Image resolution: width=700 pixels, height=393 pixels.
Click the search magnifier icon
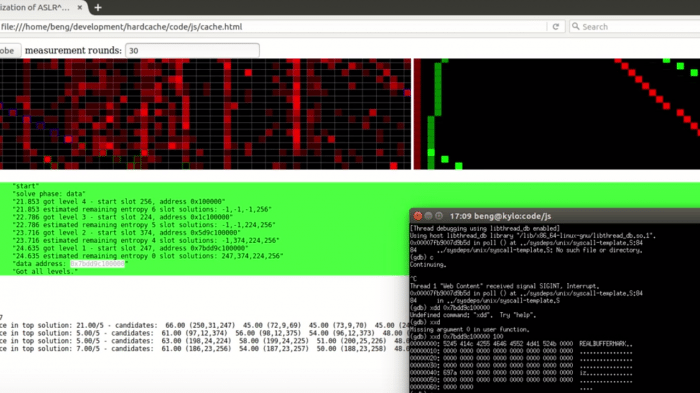tap(576, 26)
